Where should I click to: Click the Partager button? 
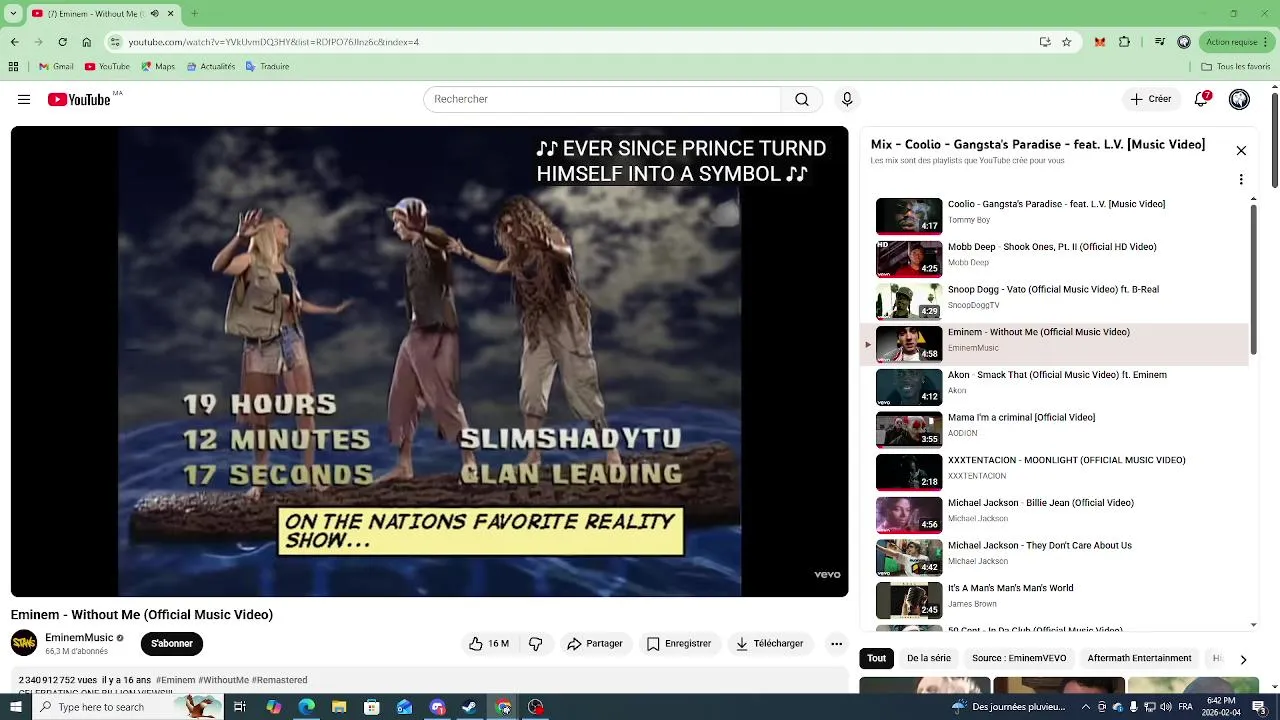tap(595, 644)
